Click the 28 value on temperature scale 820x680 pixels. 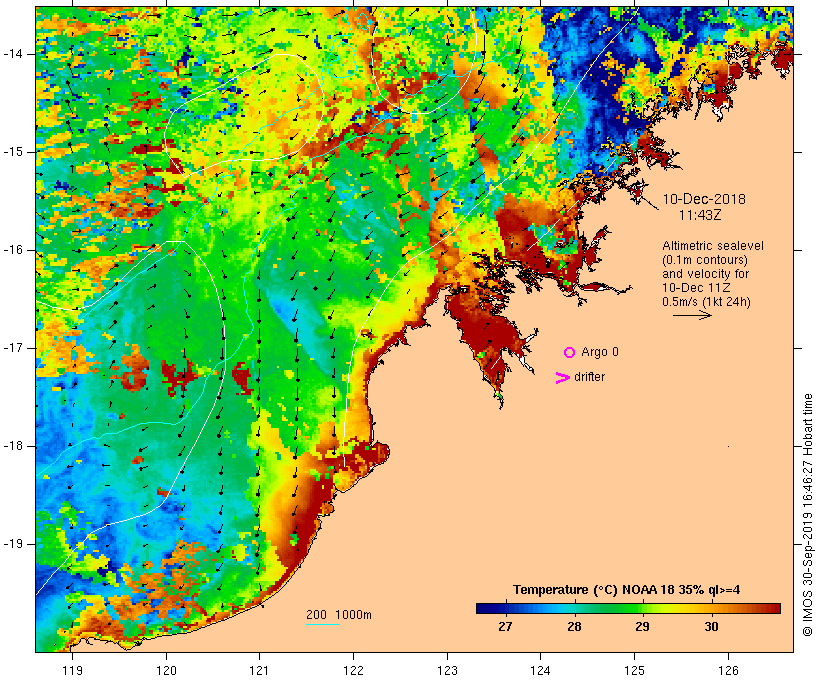574,627
